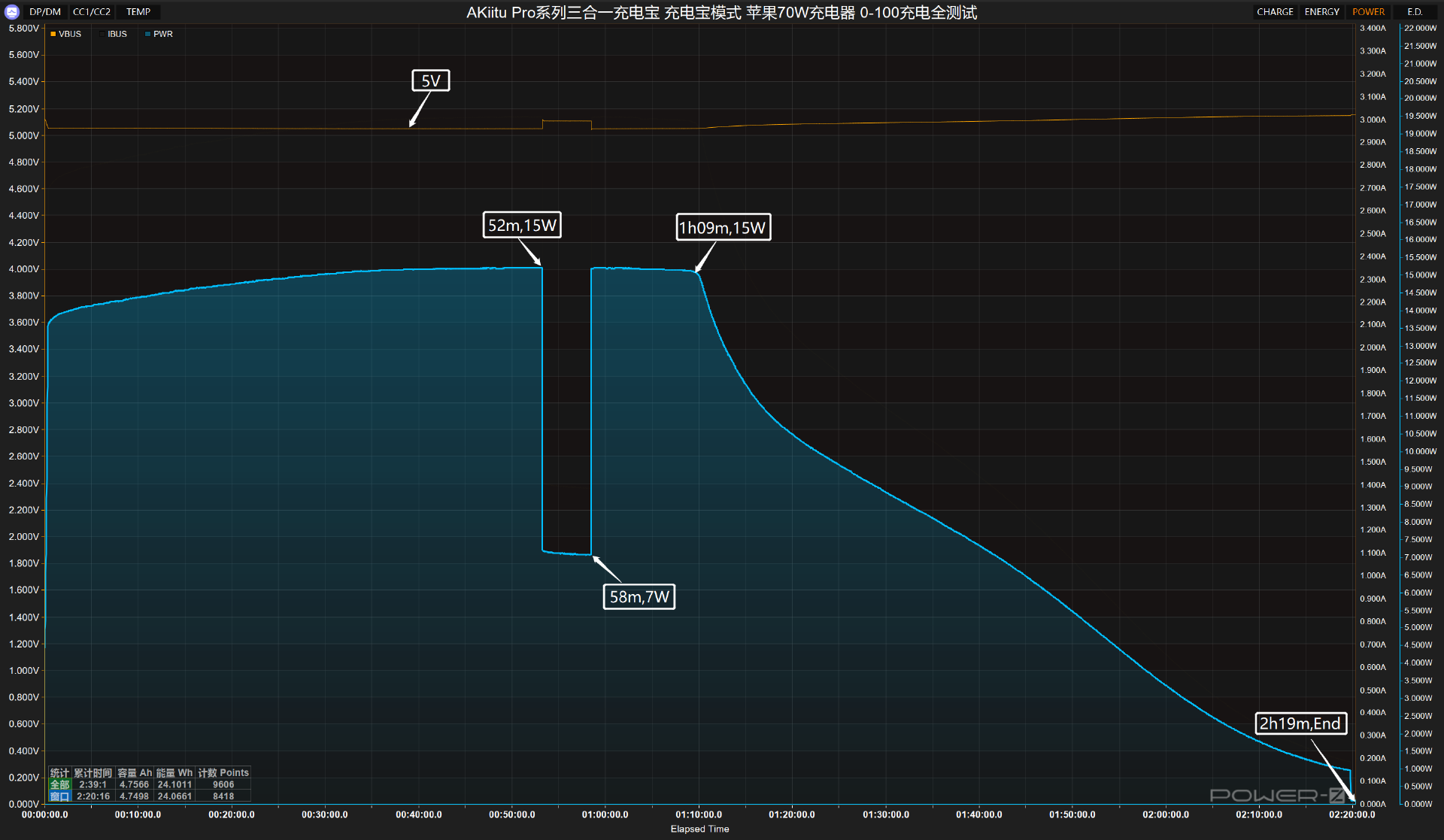This screenshot has width=1444, height=840.
Task: Click the 2:39:1 total time value
Action: click(x=93, y=784)
